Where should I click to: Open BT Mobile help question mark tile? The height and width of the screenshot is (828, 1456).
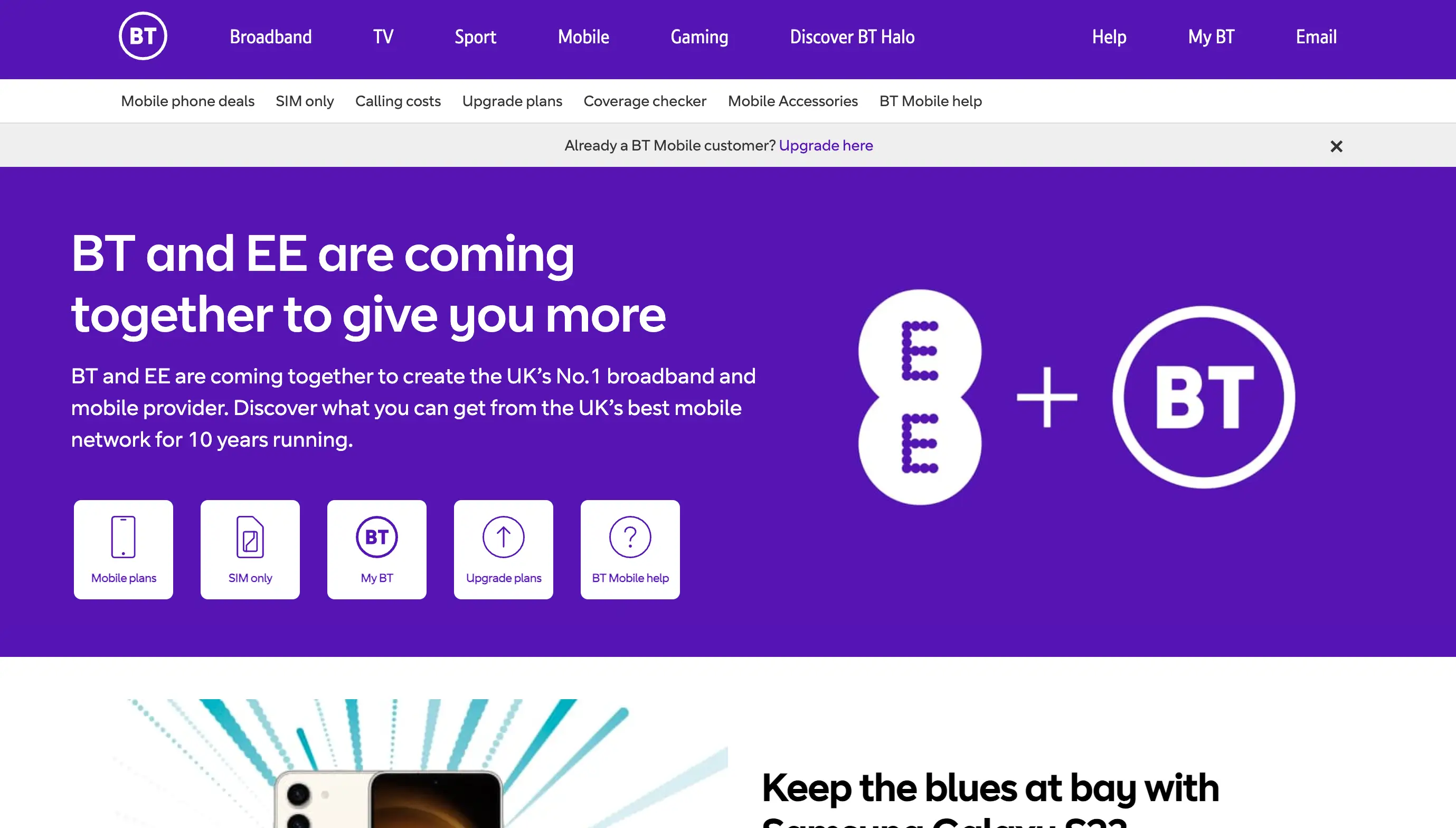(x=630, y=549)
